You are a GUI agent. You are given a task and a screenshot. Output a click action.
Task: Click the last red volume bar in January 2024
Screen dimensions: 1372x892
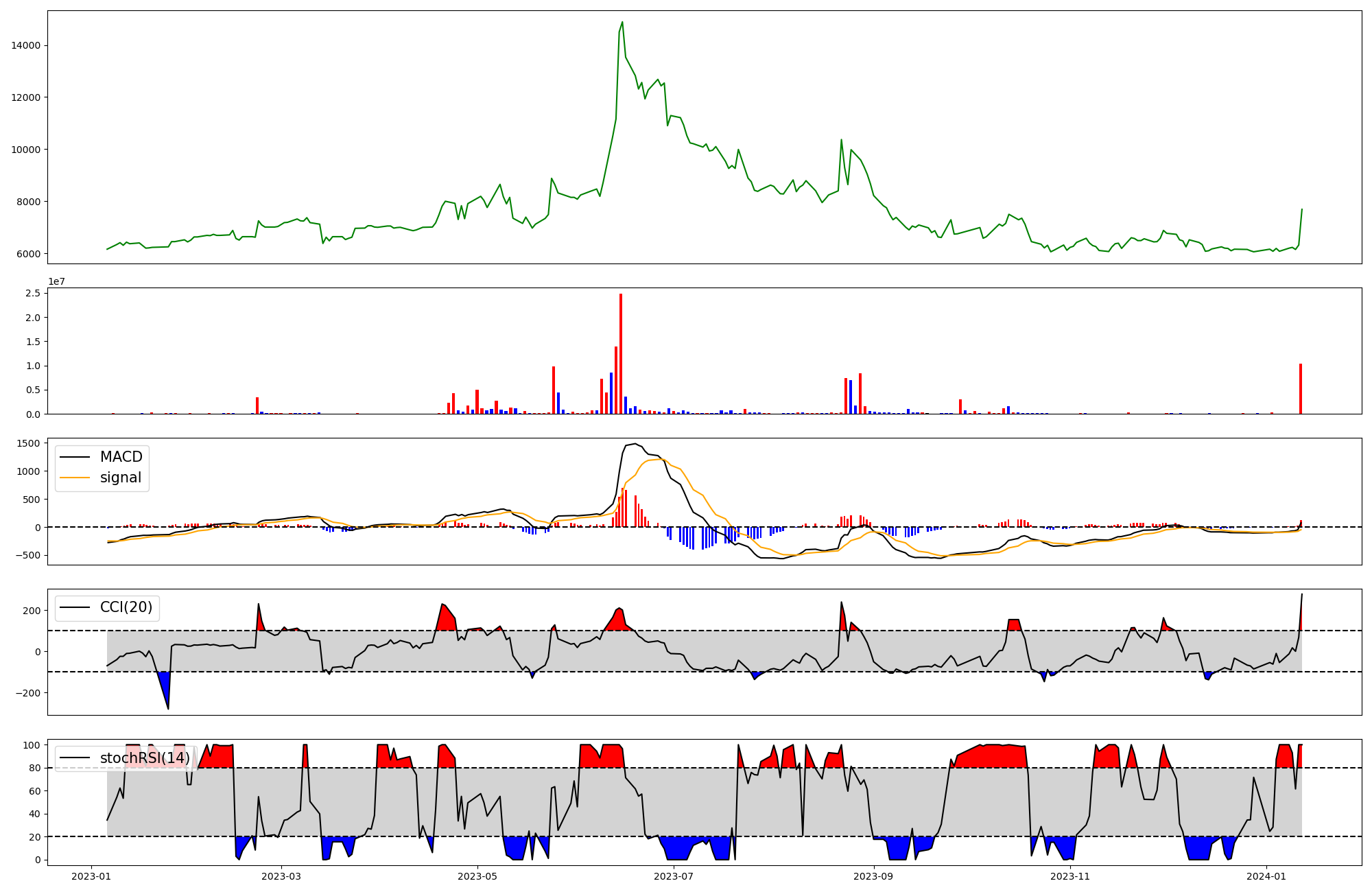pos(1301,390)
